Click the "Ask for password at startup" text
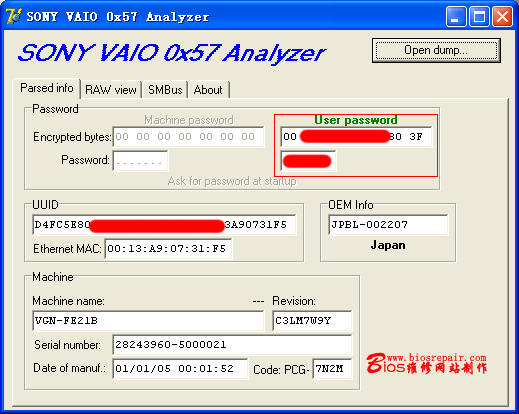The height and width of the screenshot is (414, 519). coord(232,181)
